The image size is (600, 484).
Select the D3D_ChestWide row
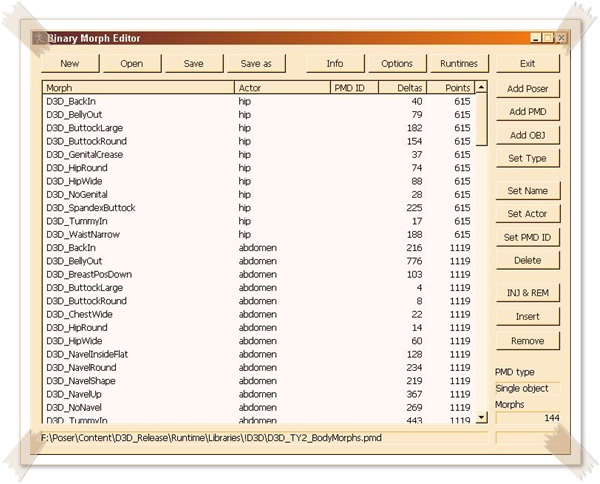click(x=259, y=315)
